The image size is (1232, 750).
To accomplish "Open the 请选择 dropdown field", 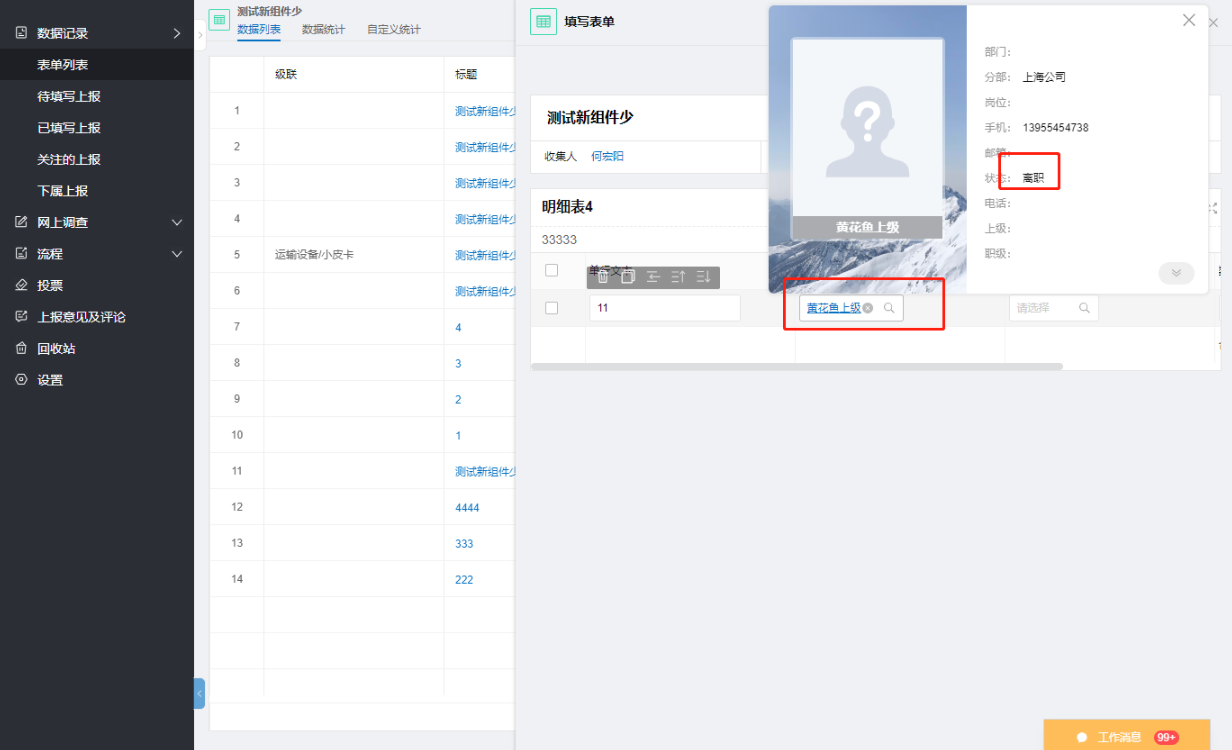I will tap(1053, 308).
